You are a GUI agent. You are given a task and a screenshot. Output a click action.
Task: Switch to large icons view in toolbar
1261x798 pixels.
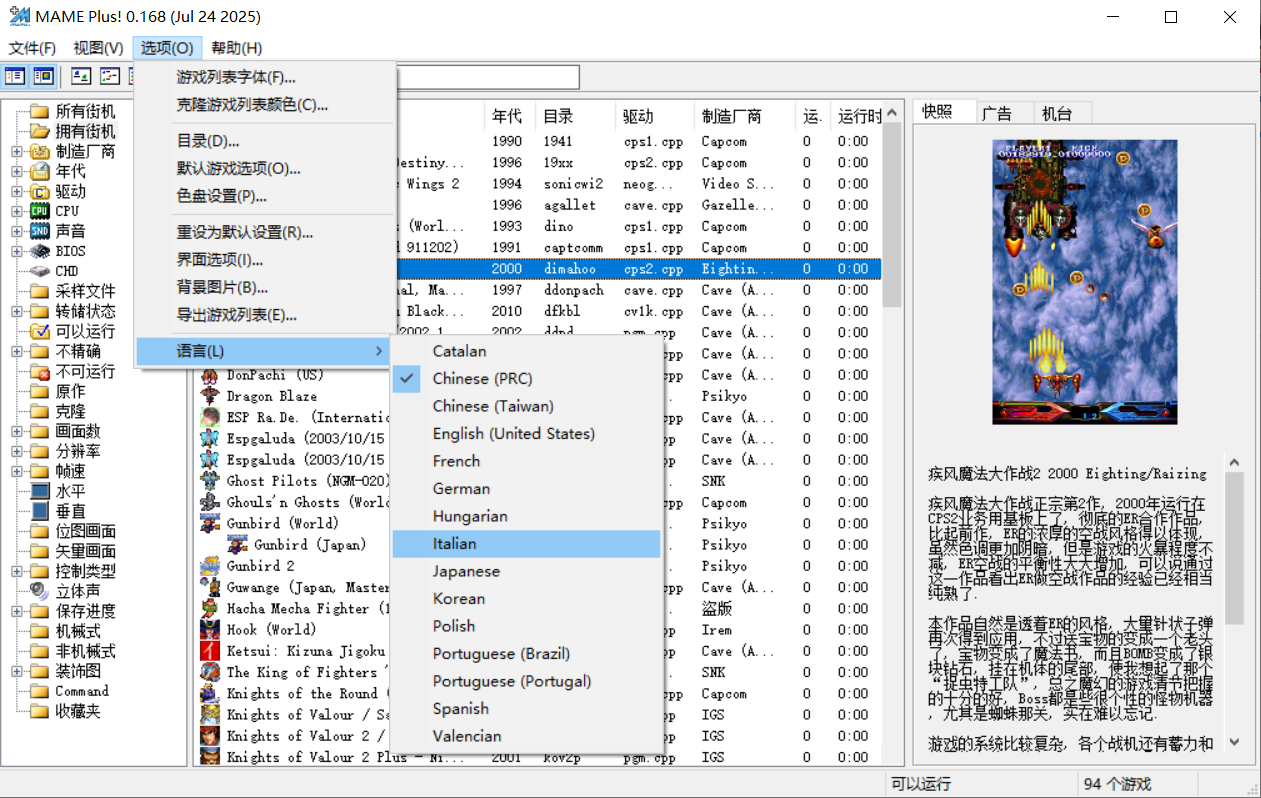coord(81,76)
